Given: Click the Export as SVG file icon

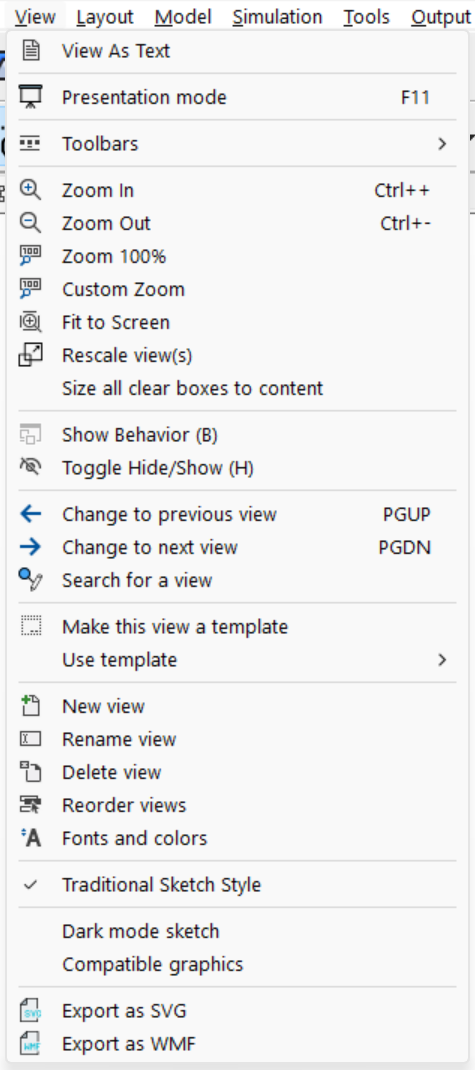Looking at the screenshot, I should [x=31, y=1011].
